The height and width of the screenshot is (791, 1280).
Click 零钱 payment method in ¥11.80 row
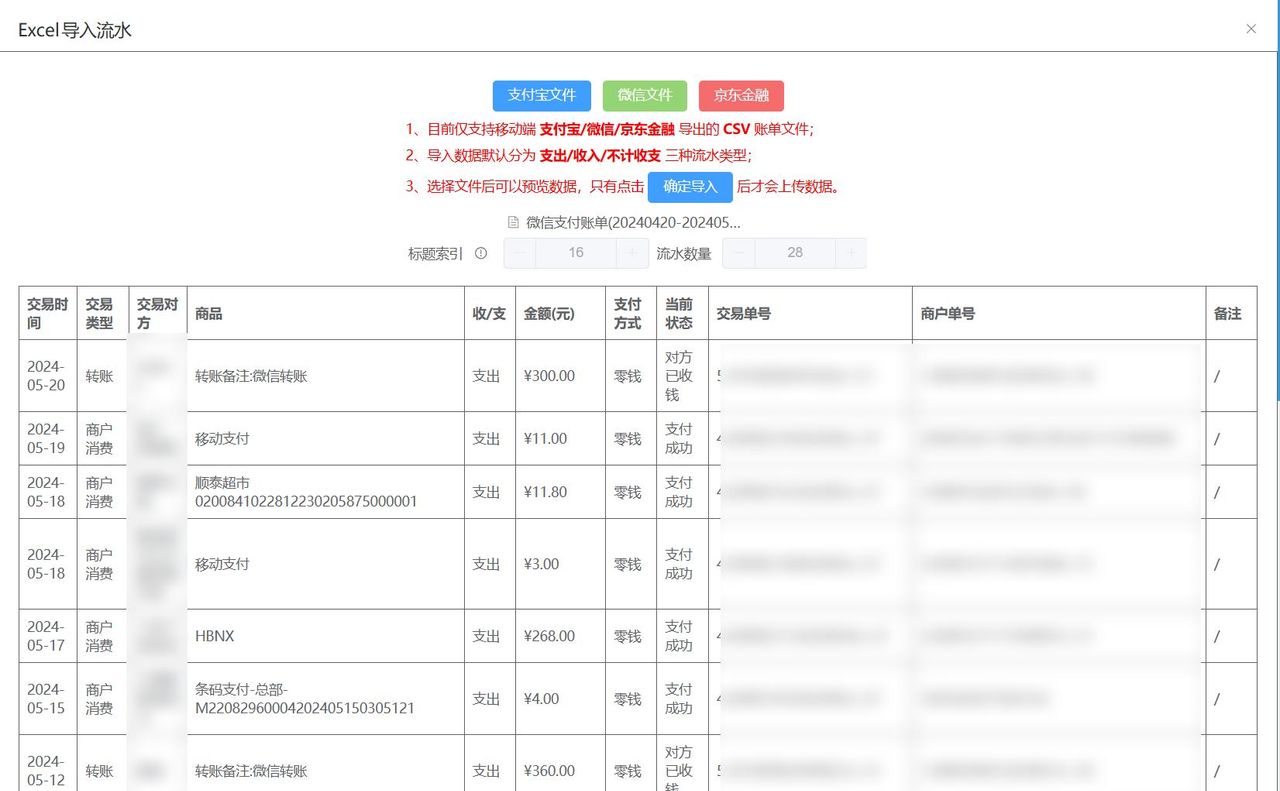click(x=627, y=492)
